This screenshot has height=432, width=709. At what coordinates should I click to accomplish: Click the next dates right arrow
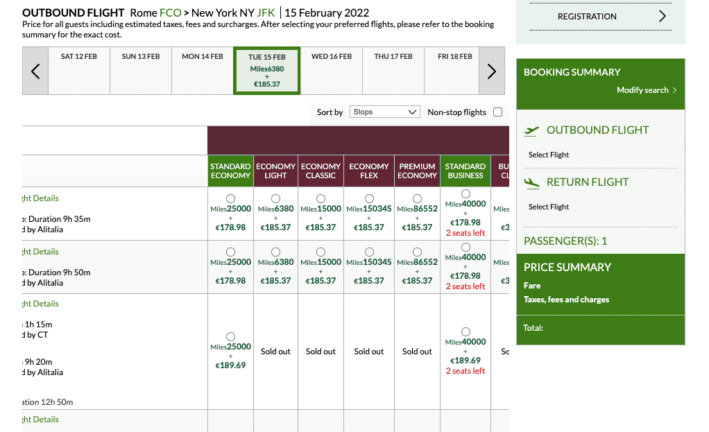point(491,71)
